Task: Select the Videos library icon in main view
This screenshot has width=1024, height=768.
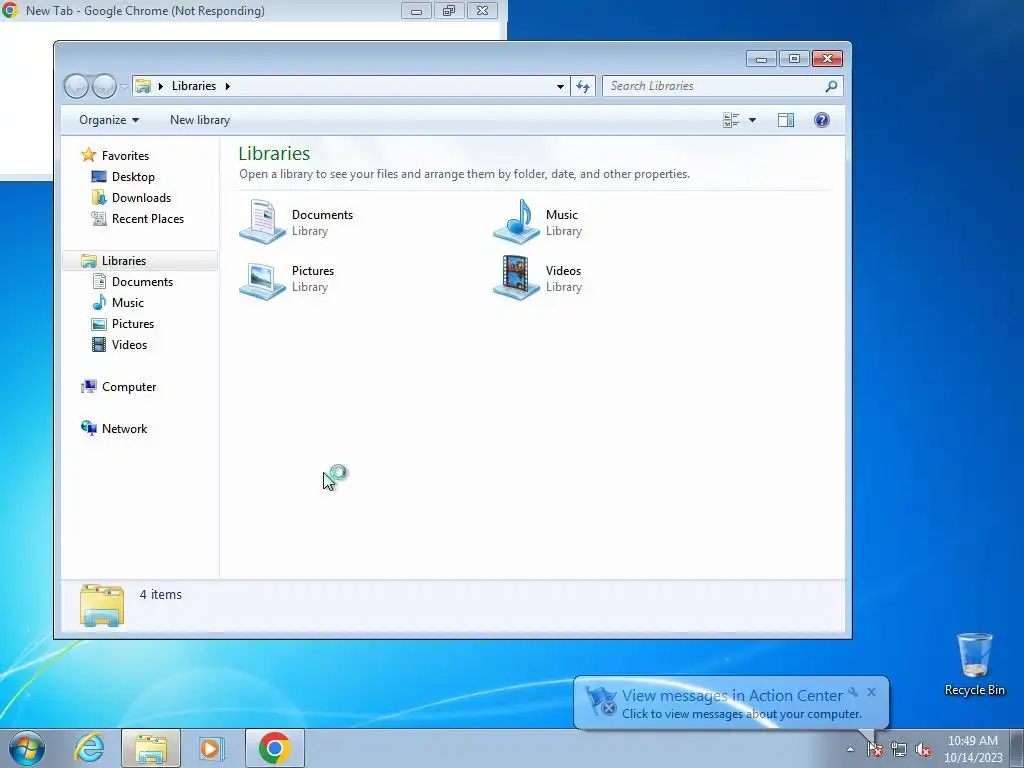Action: tap(516, 278)
